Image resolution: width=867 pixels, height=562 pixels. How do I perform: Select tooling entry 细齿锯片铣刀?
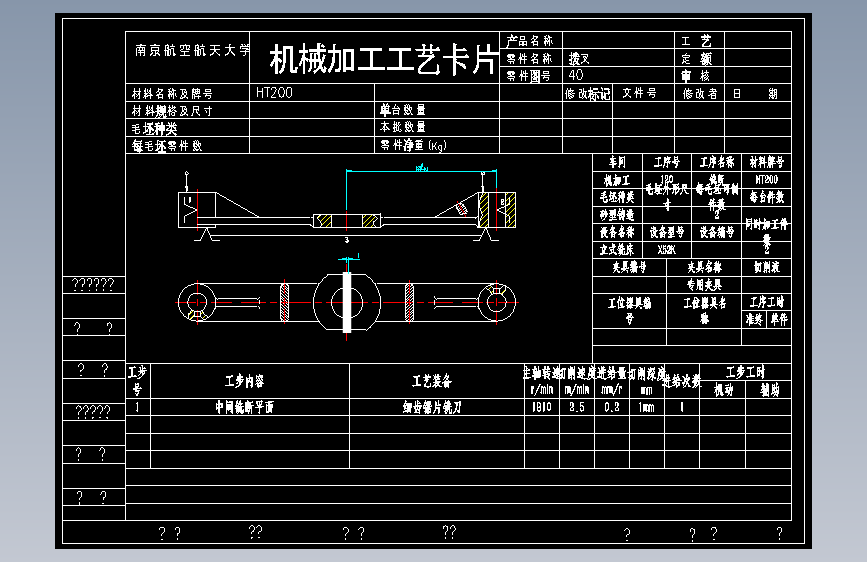432,407
